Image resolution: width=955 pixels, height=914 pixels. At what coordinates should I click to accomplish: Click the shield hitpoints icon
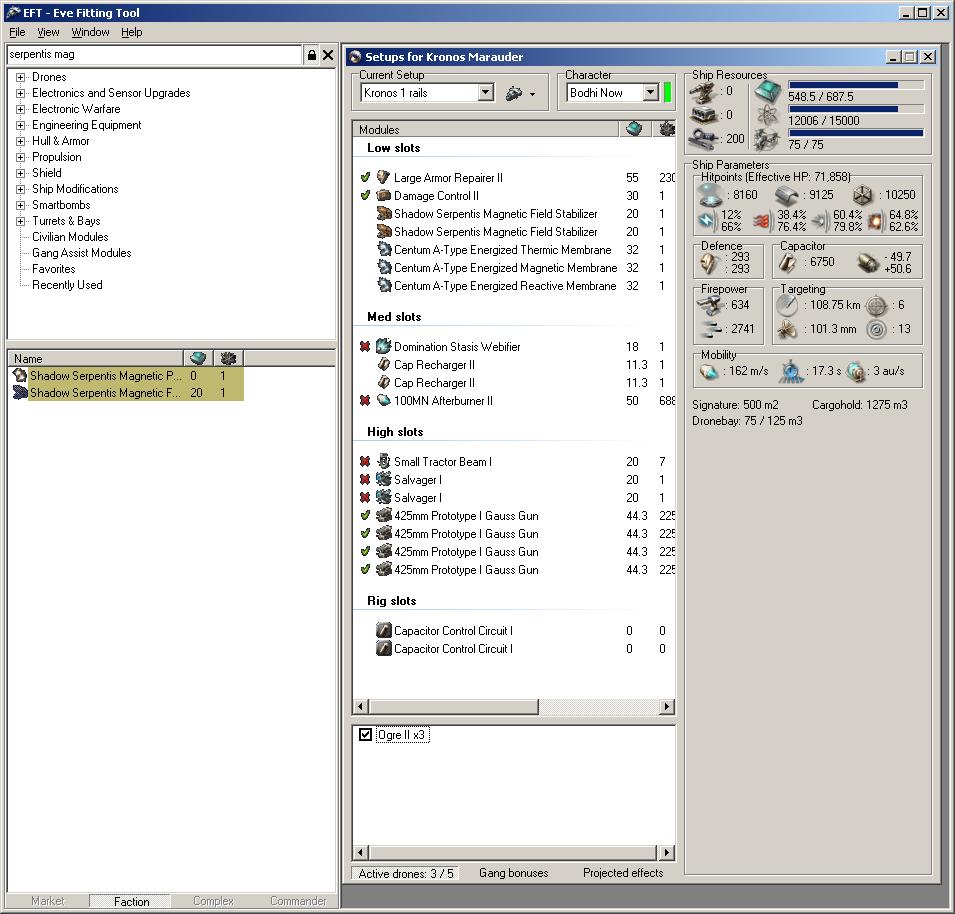click(x=710, y=195)
